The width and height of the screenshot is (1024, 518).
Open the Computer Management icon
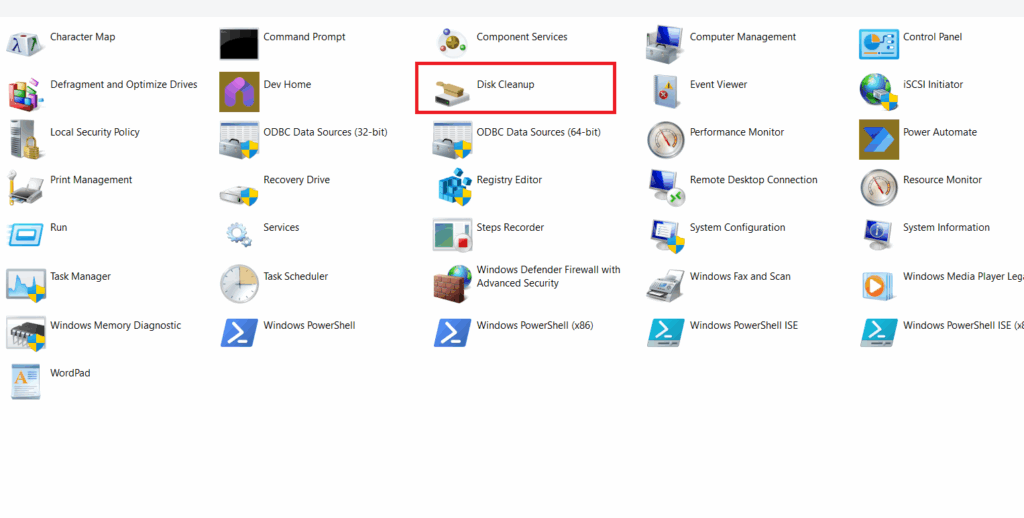(x=665, y=44)
